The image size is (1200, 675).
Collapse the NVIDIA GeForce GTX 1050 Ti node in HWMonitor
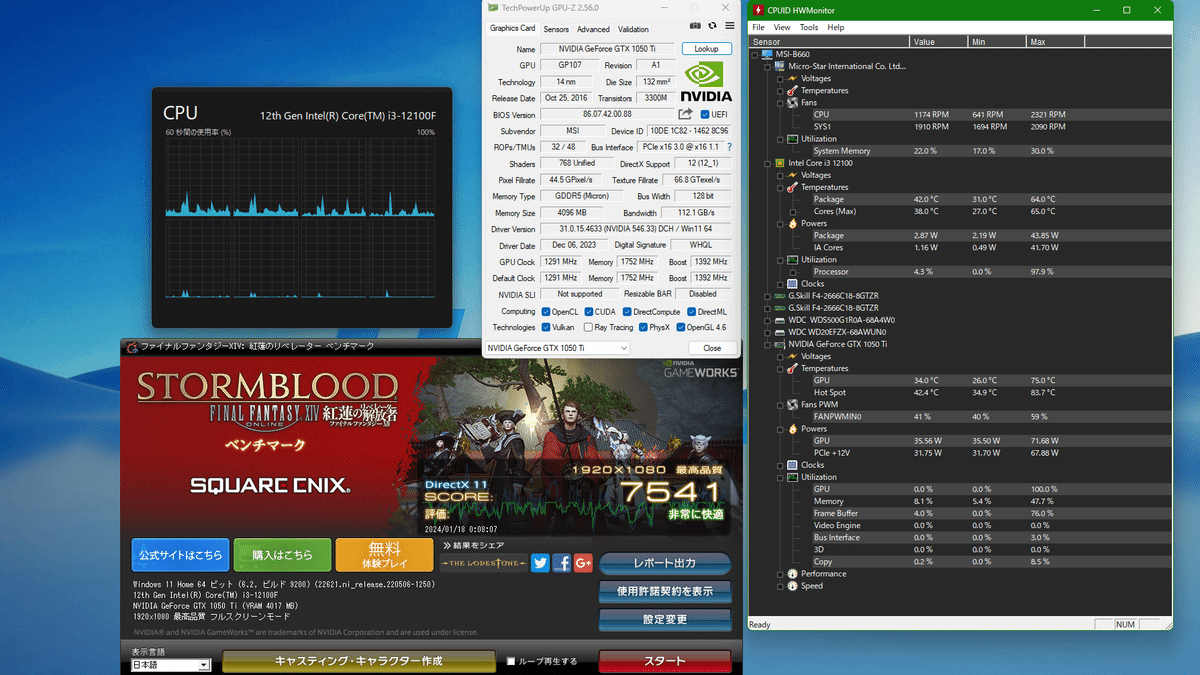[768, 344]
